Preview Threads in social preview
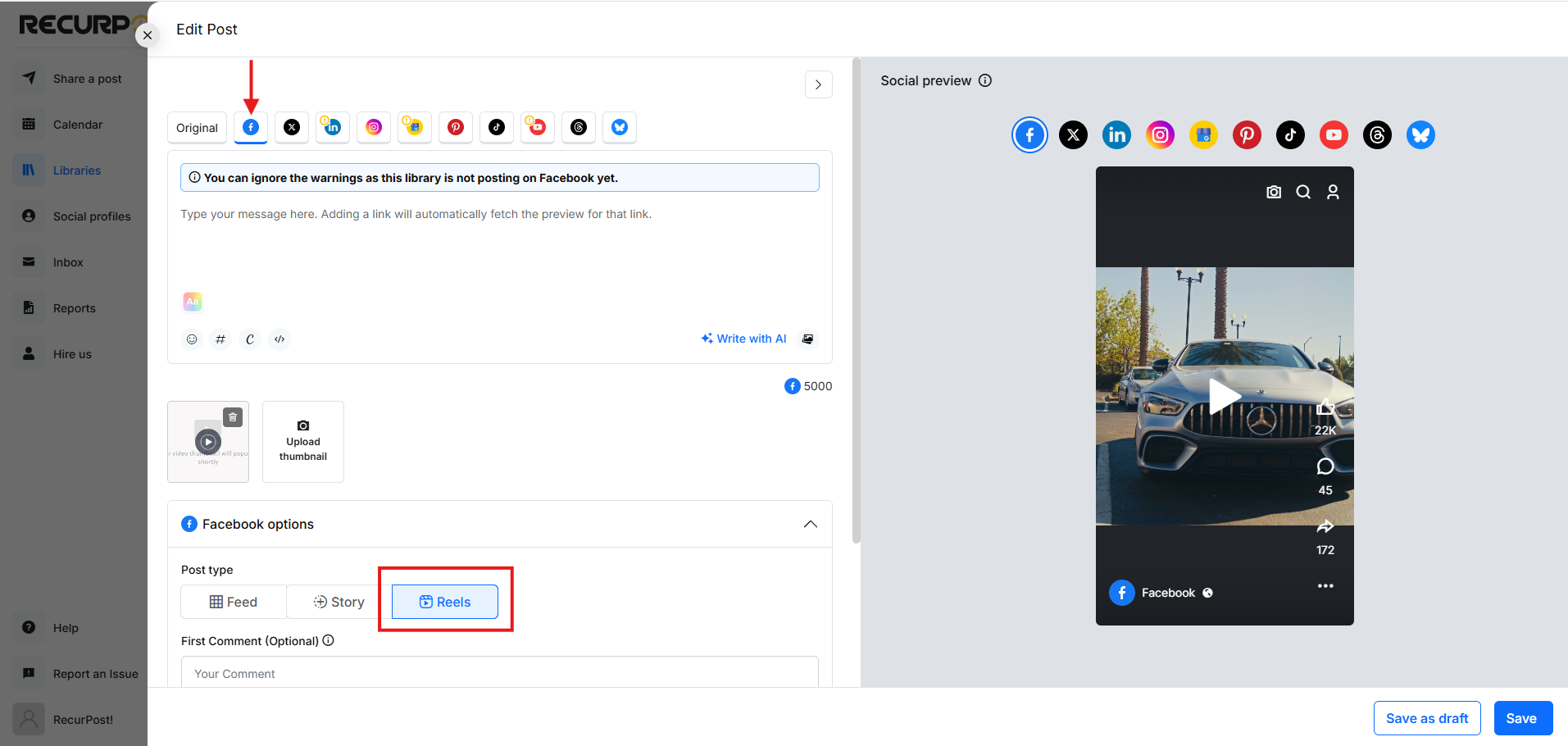The height and width of the screenshot is (746, 1568). click(x=1378, y=134)
